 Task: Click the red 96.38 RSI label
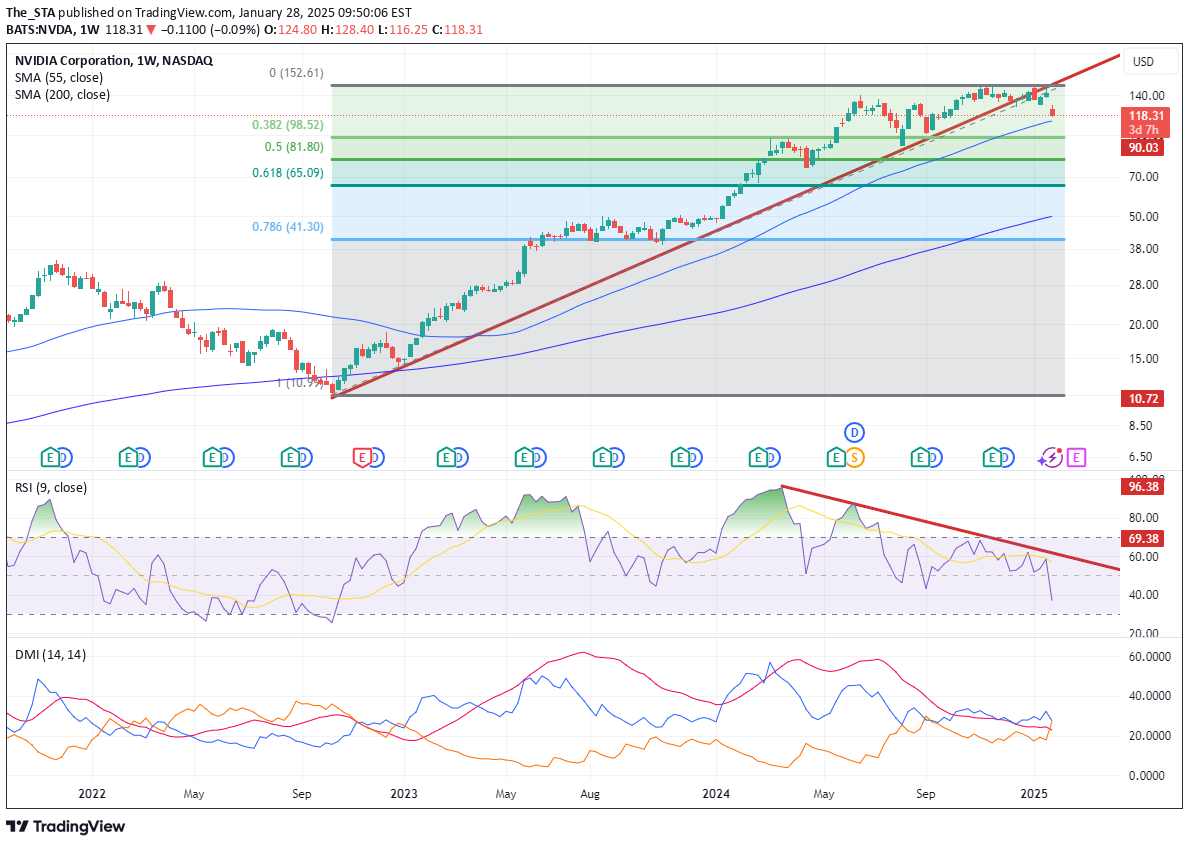(x=1143, y=486)
